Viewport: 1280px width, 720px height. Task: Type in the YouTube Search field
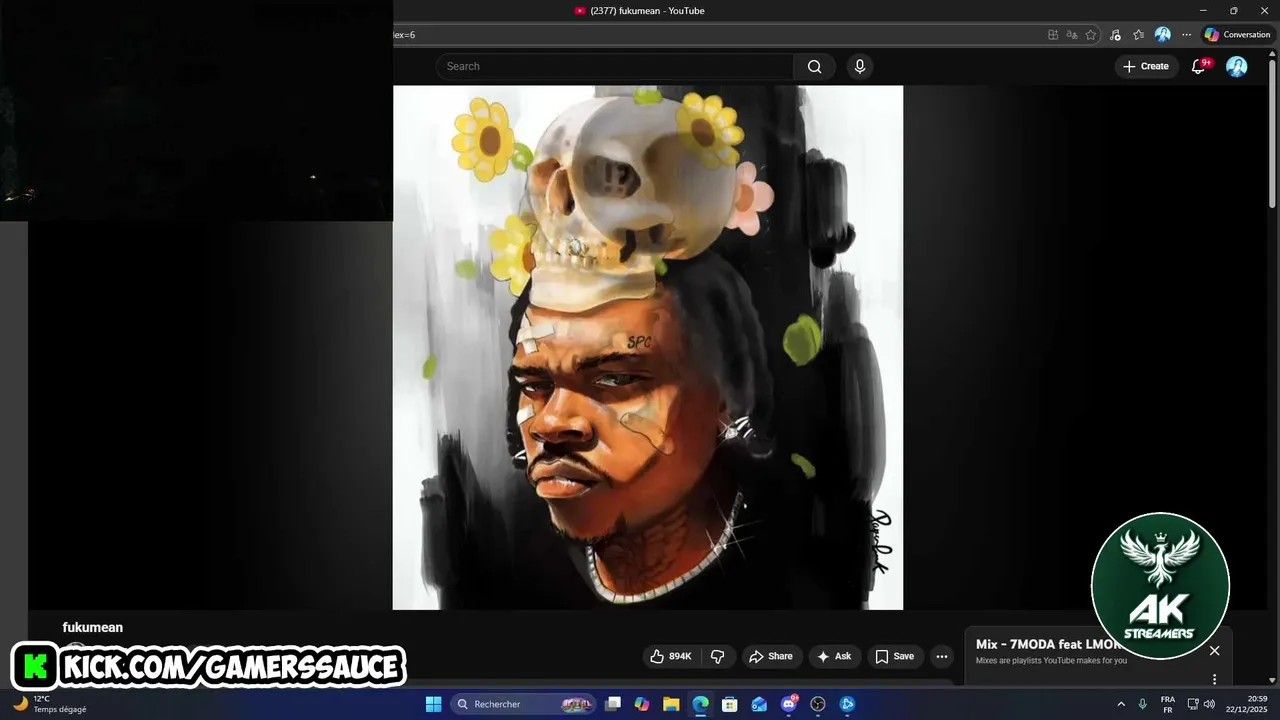[615, 66]
